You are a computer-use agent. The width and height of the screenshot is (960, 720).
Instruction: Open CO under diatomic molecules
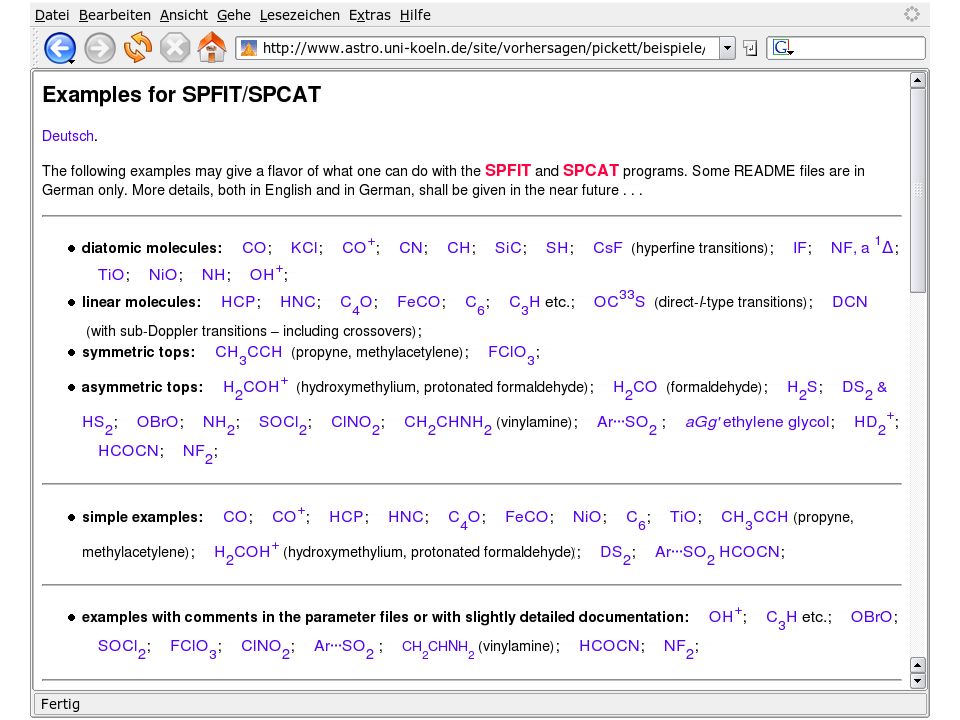tap(254, 248)
